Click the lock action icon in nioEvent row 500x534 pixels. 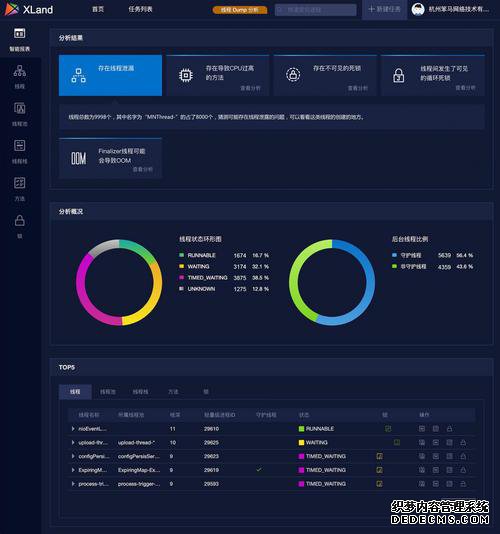click(449, 429)
